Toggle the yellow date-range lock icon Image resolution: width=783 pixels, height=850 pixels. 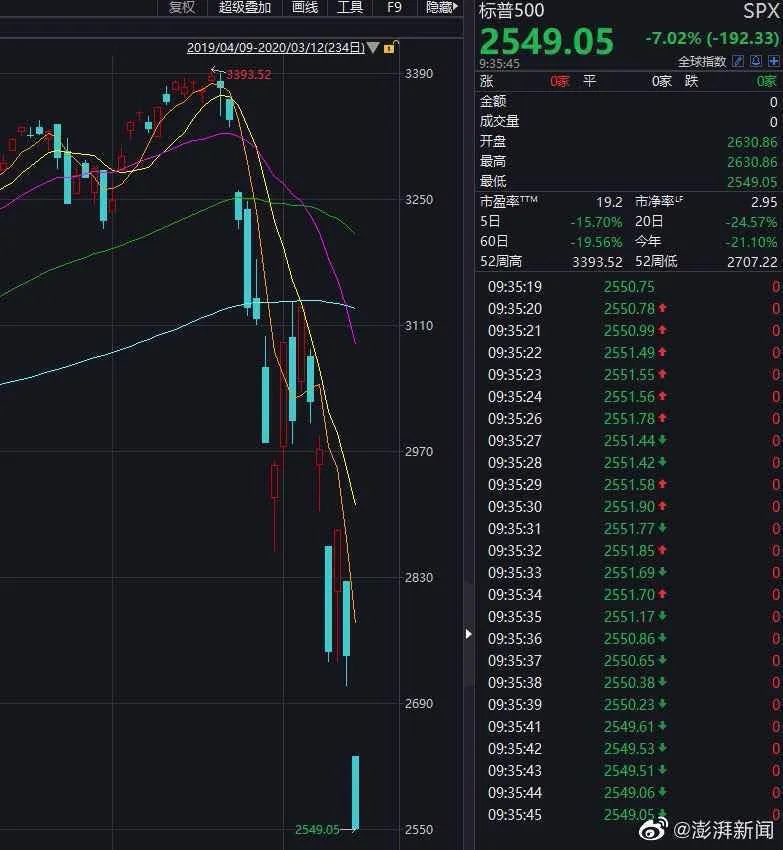(x=390, y=48)
